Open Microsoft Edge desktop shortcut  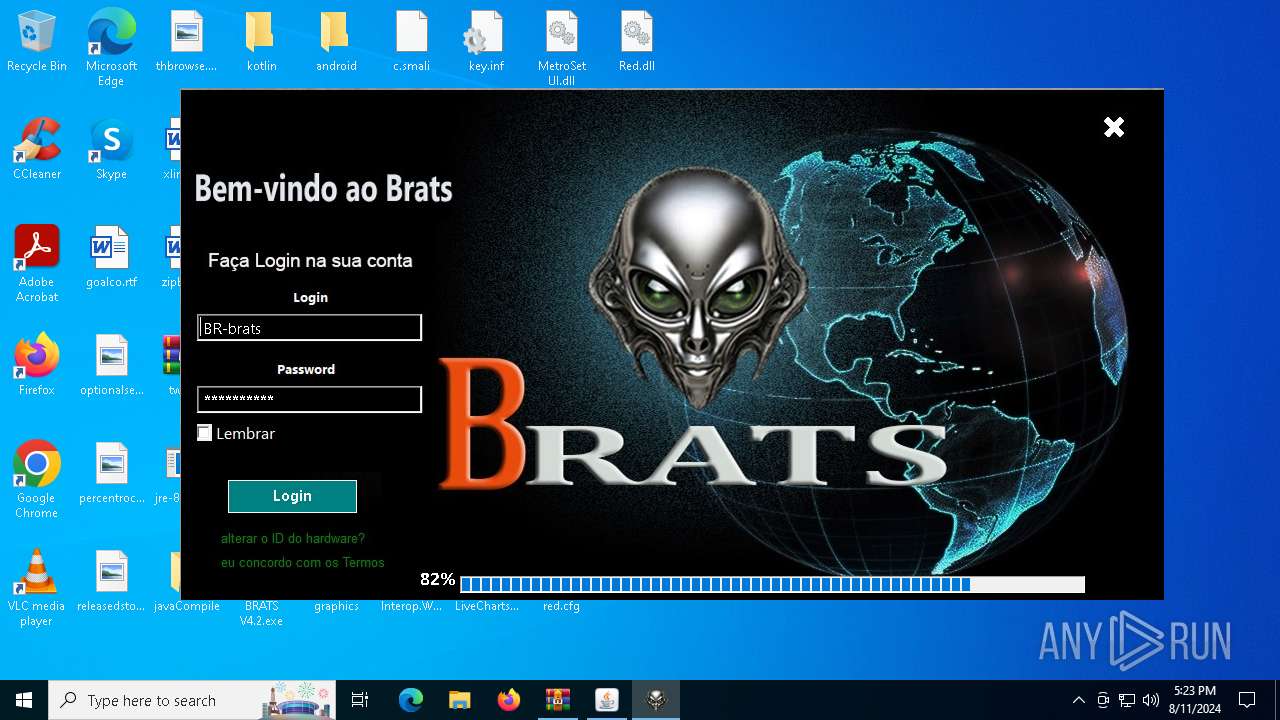[x=111, y=48]
